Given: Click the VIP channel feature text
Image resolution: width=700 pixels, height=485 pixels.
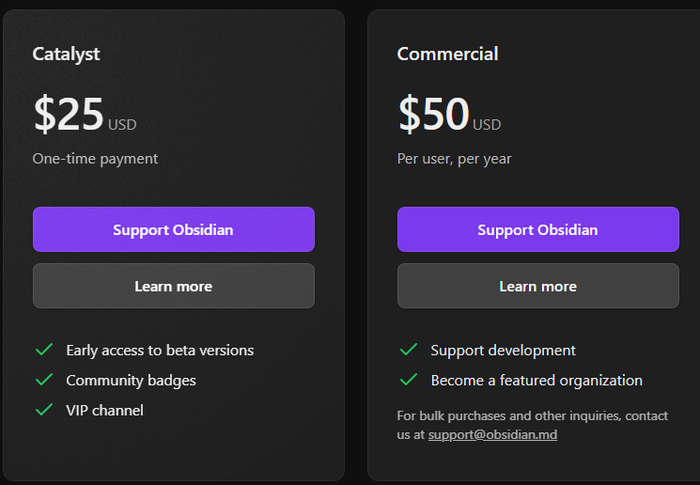Looking at the screenshot, I should [105, 410].
